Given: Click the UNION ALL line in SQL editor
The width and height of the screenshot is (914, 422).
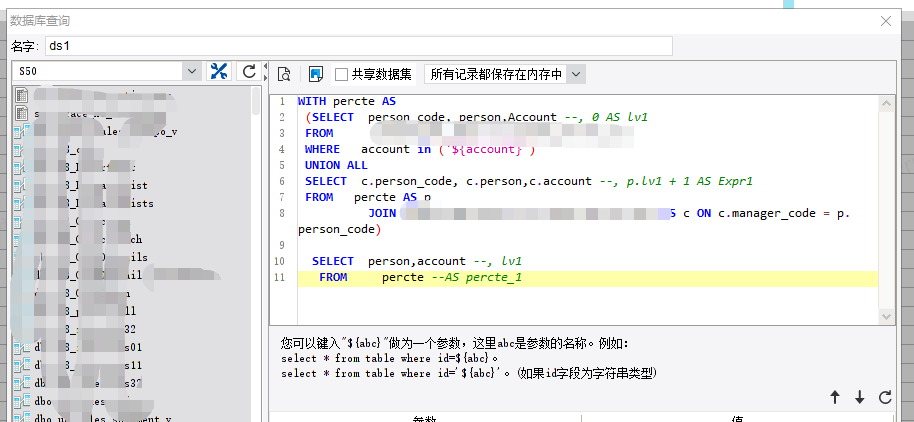Looking at the screenshot, I should click(336, 165).
